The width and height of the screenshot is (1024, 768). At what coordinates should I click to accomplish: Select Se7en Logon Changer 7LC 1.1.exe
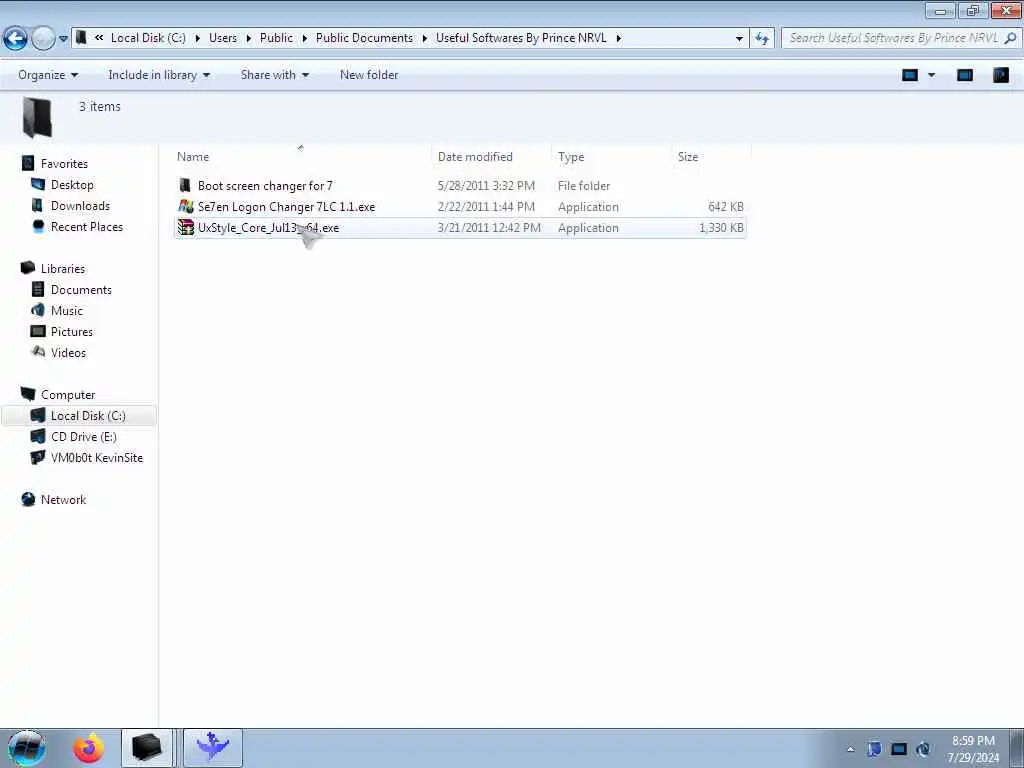pos(286,207)
